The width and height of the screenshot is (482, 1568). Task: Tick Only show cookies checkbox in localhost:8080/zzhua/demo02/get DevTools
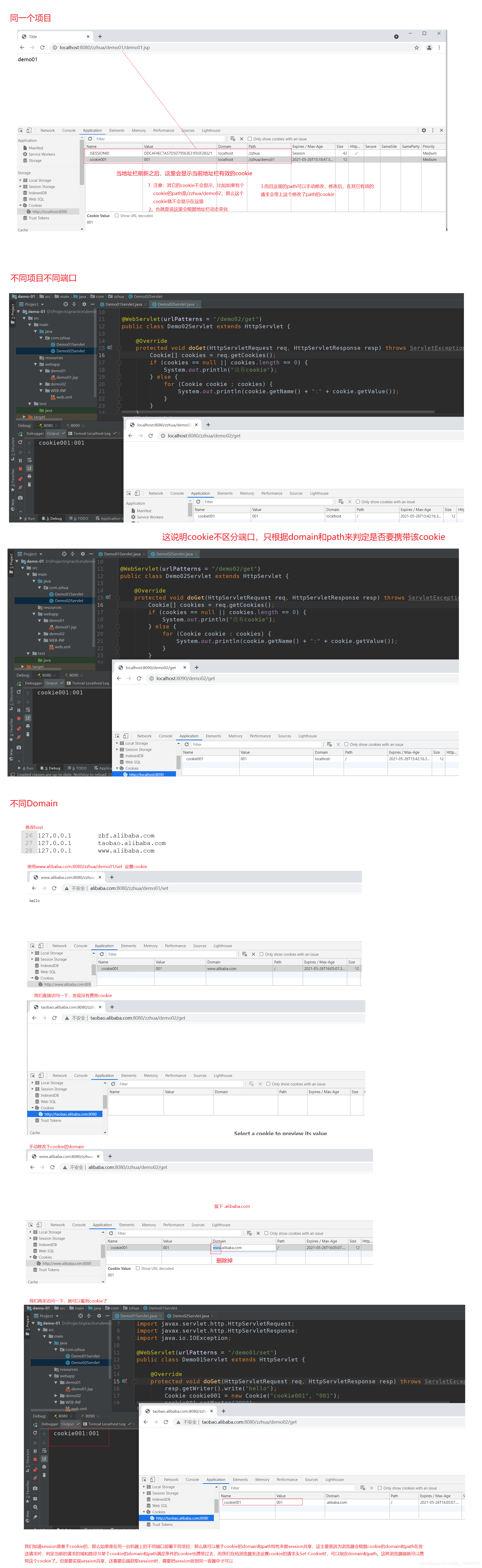pos(358,502)
